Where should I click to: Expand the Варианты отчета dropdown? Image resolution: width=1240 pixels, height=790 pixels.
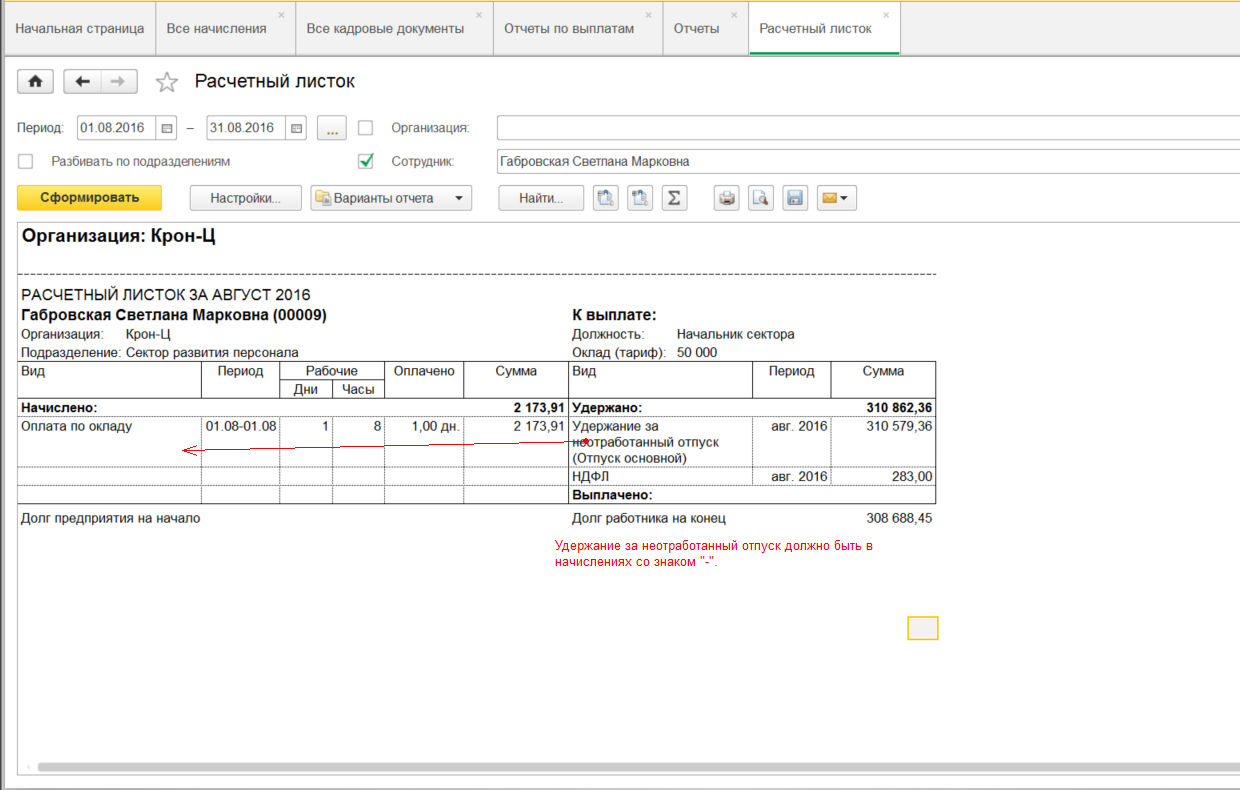click(391, 198)
